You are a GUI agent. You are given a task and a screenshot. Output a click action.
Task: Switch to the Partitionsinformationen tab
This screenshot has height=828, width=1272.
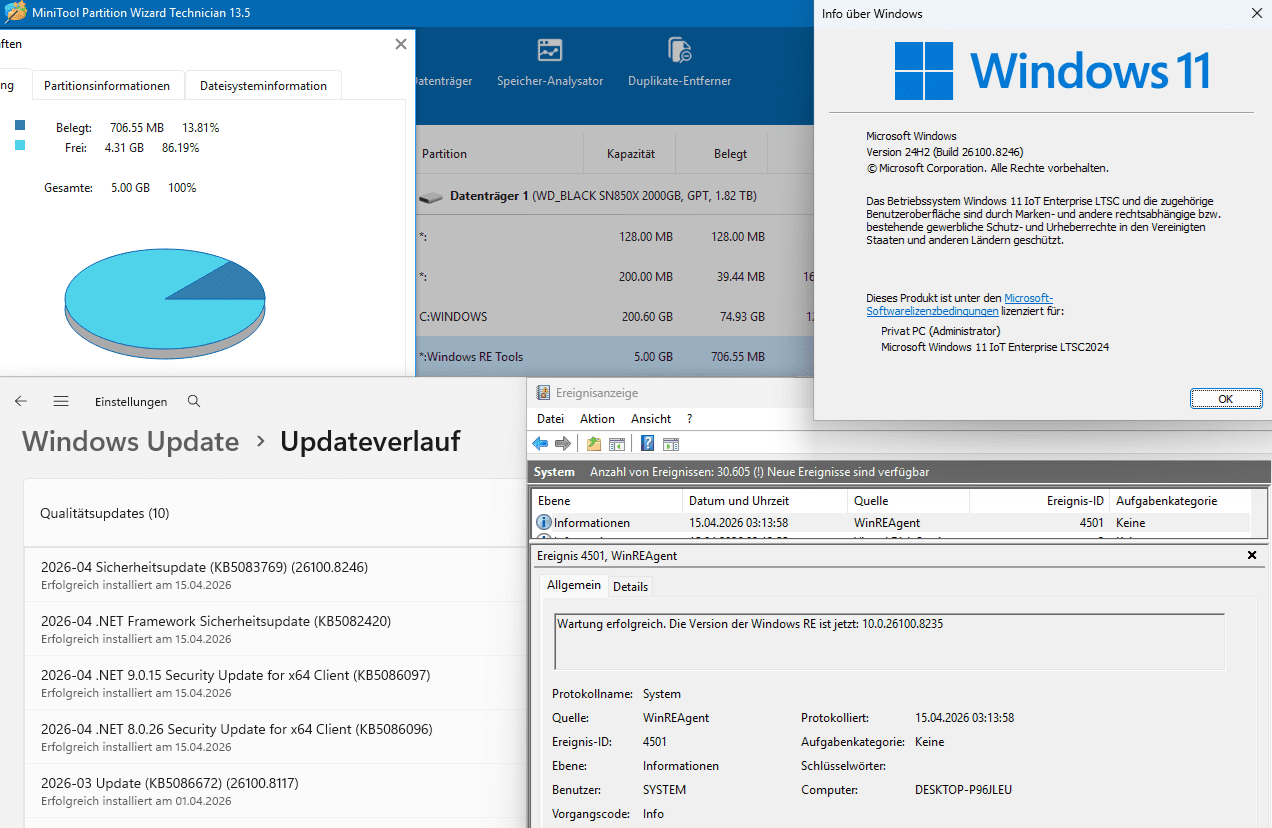(107, 86)
